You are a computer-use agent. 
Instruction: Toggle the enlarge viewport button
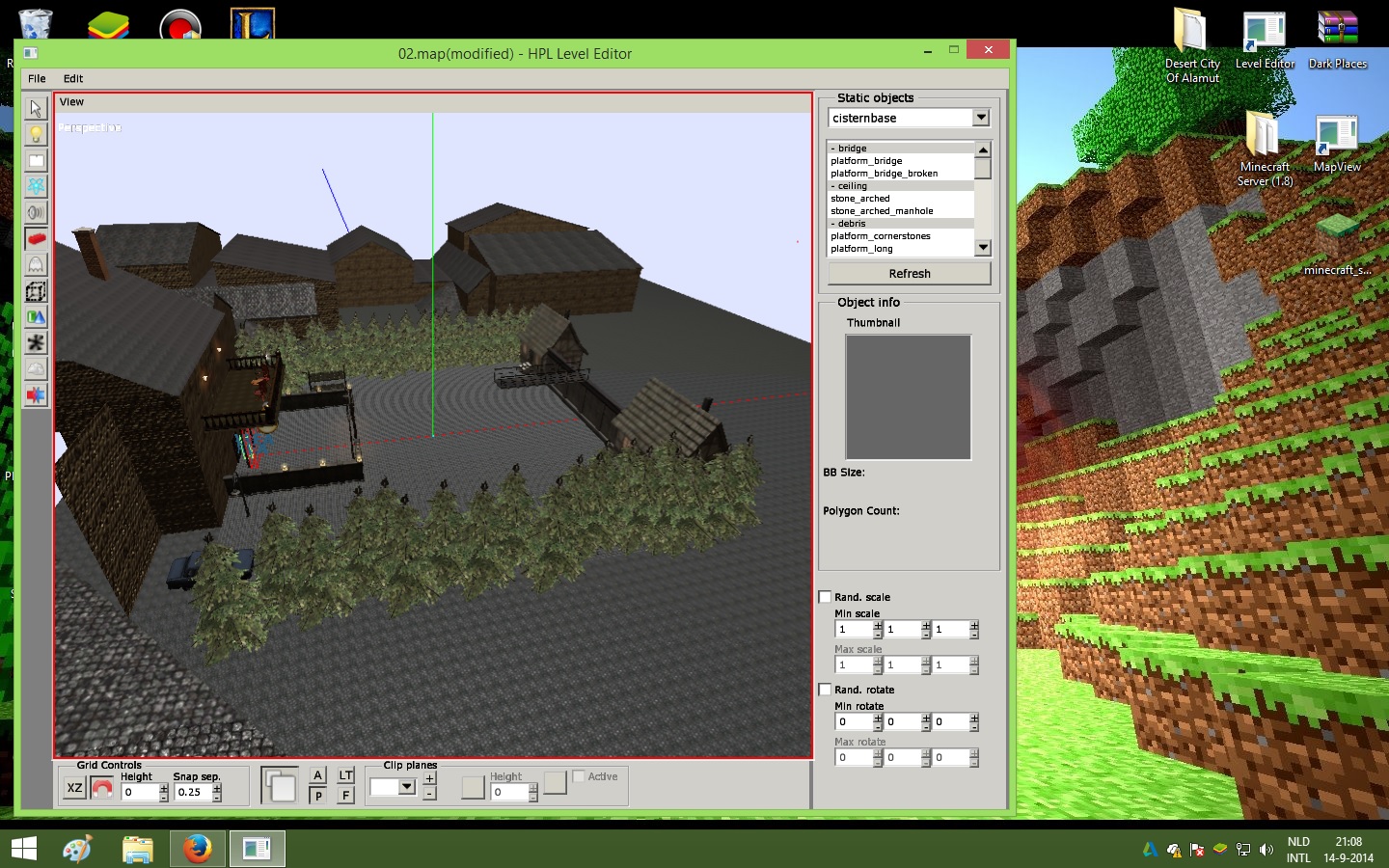pos(280,785)
